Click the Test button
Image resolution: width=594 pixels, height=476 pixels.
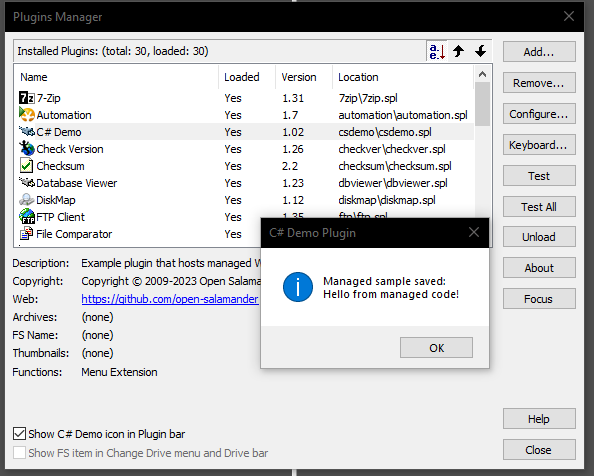click(x=539, y=176)
